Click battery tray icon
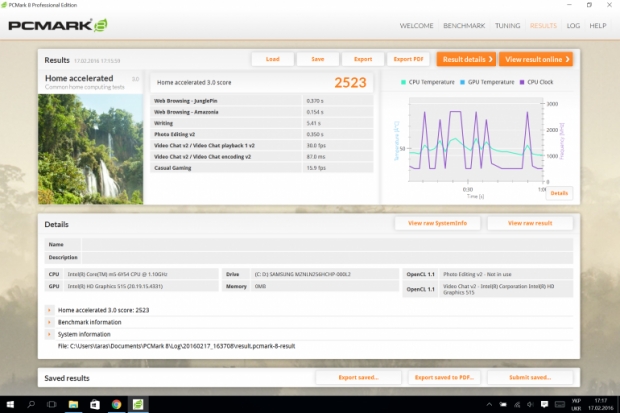Image resolution: width=620 pixels, height=413 pixels. click(x=503, y=404)
